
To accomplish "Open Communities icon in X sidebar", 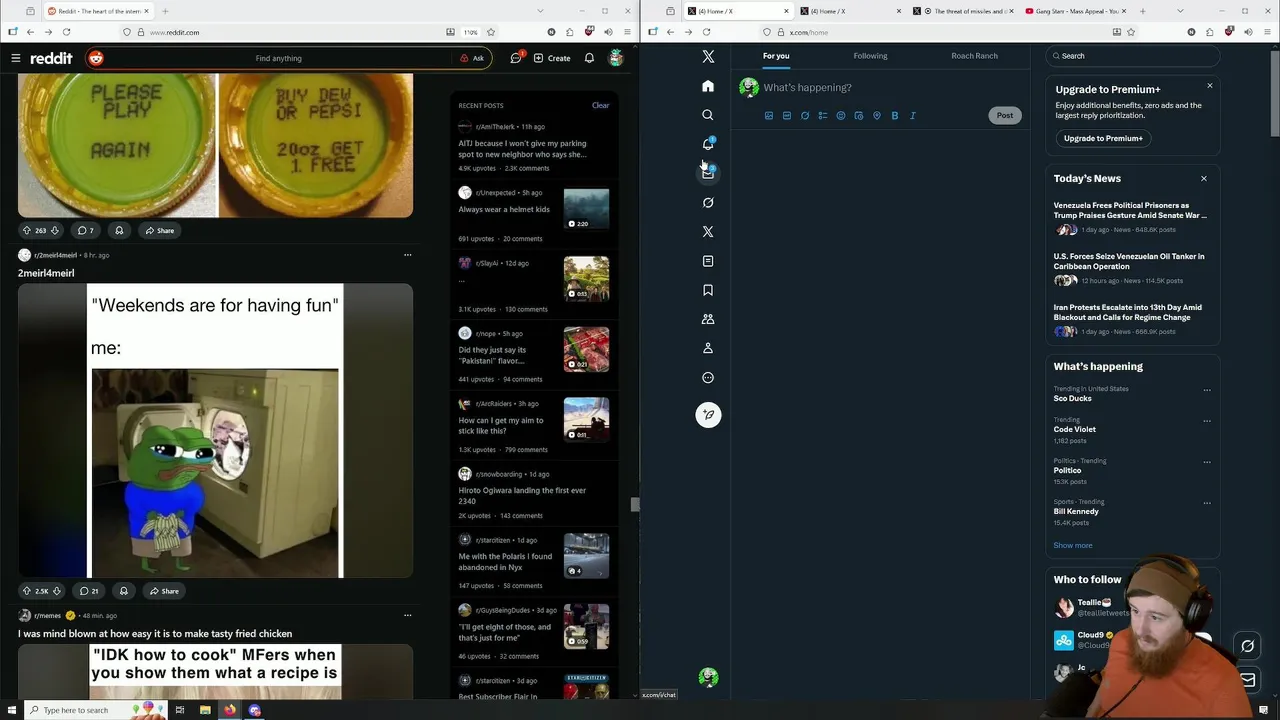I will (x=708, y=319).
